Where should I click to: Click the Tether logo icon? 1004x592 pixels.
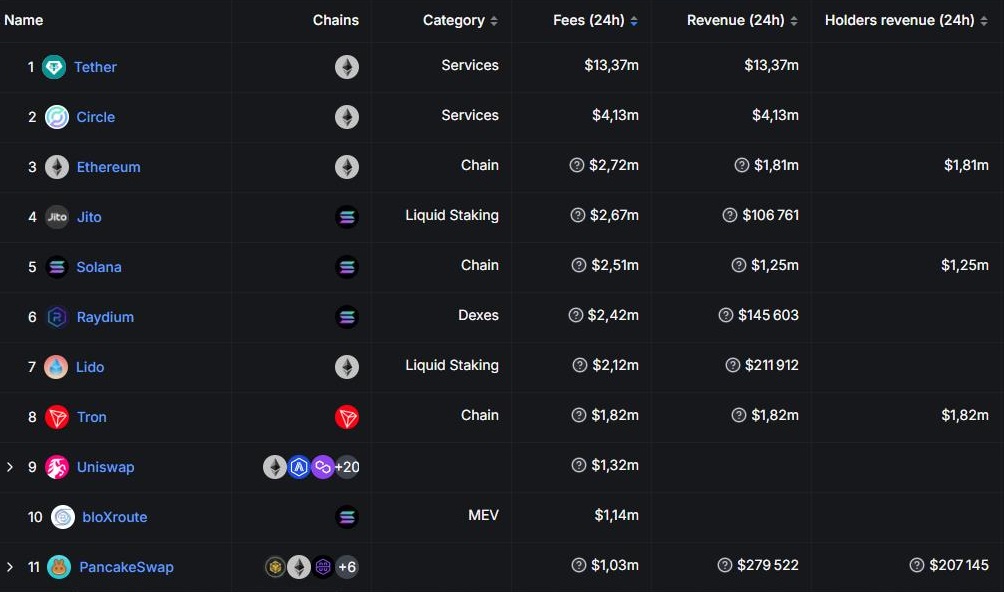(54, 67)
